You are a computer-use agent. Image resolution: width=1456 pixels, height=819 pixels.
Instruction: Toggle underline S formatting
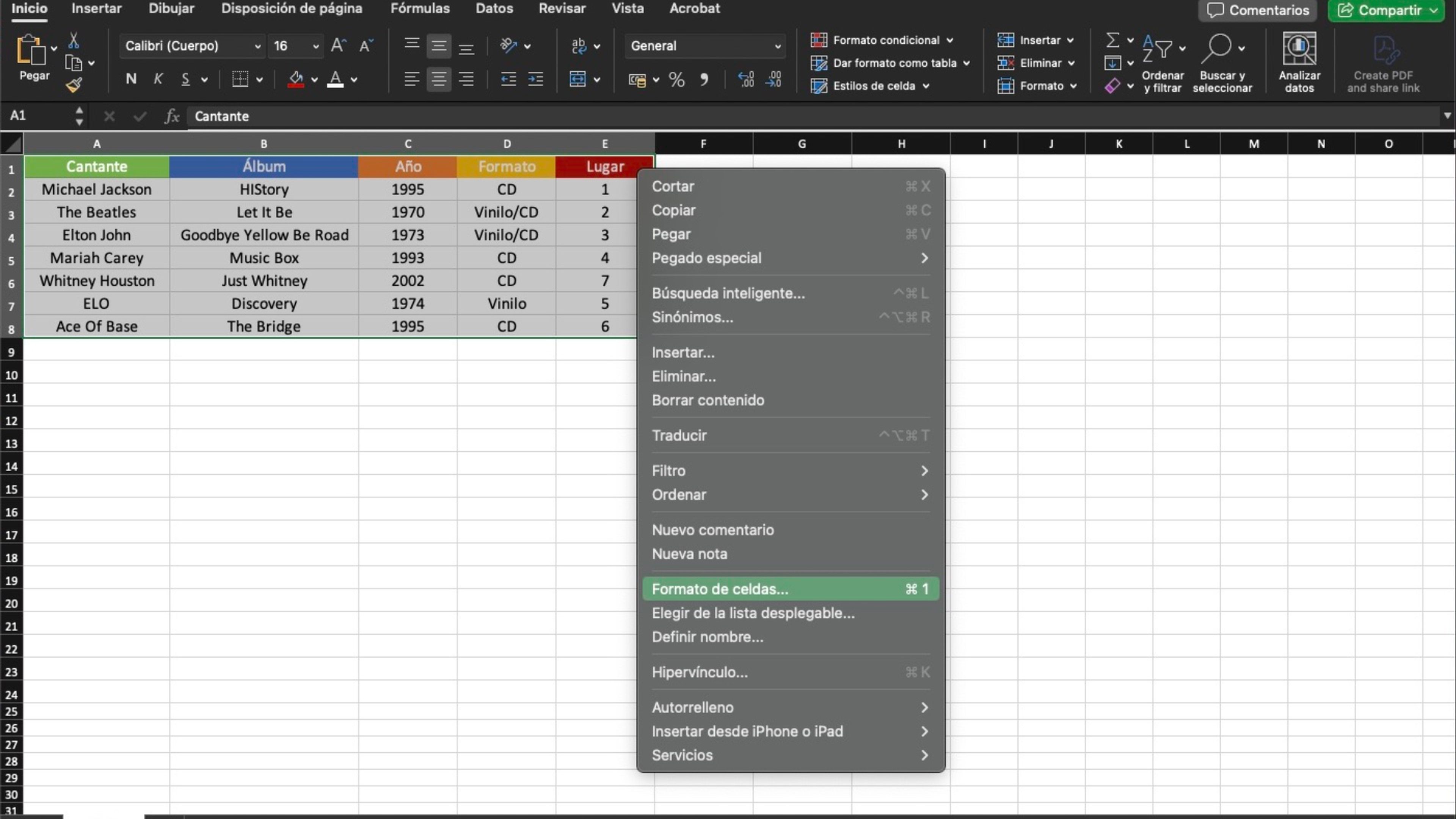click(x=185, y=79)
